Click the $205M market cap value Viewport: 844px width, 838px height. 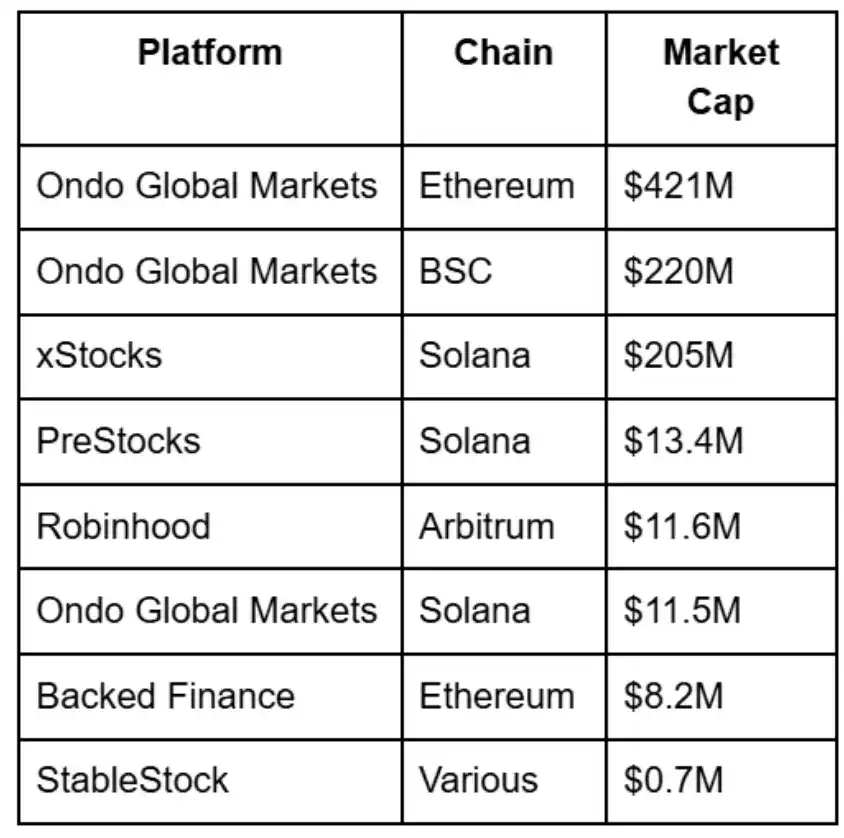(x=678, y=356)
